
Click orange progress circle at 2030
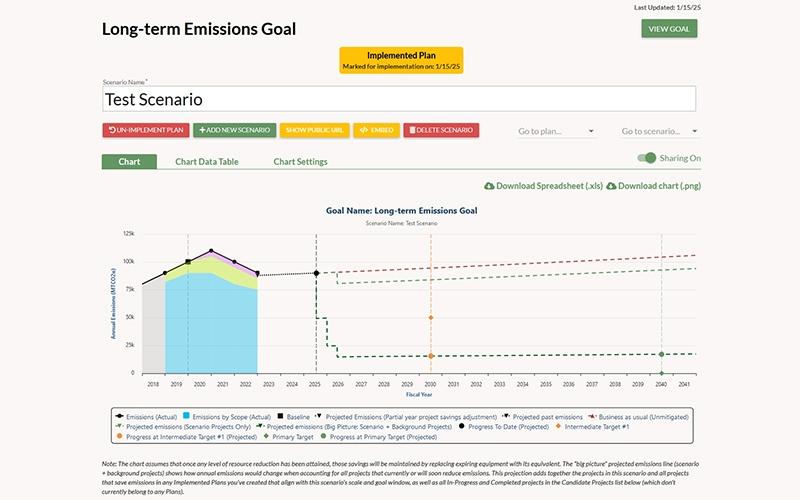[431, 356]
